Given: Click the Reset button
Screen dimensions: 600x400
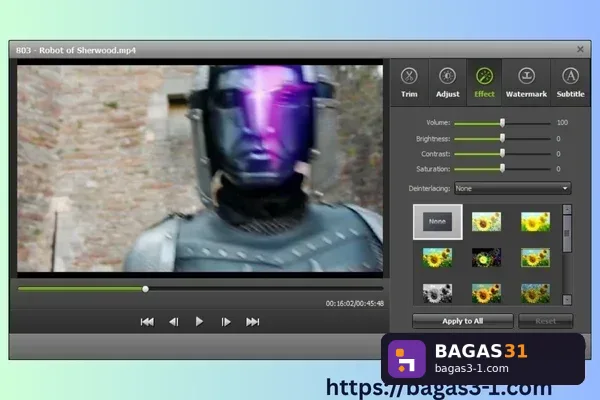Looking at the screenshot, I should coord(546,321).
